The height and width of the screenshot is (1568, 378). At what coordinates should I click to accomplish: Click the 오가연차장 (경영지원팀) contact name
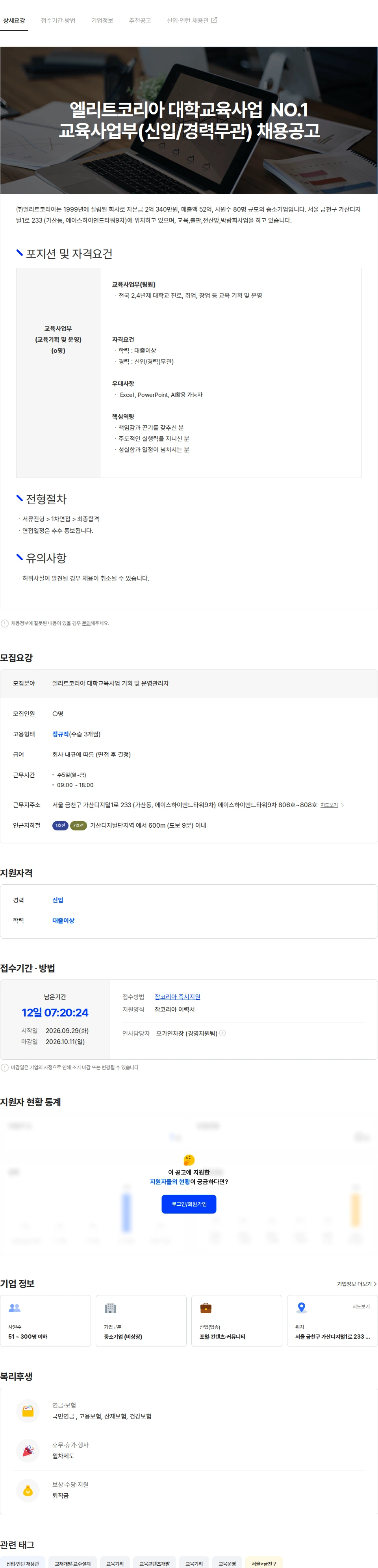(187, 1033)
